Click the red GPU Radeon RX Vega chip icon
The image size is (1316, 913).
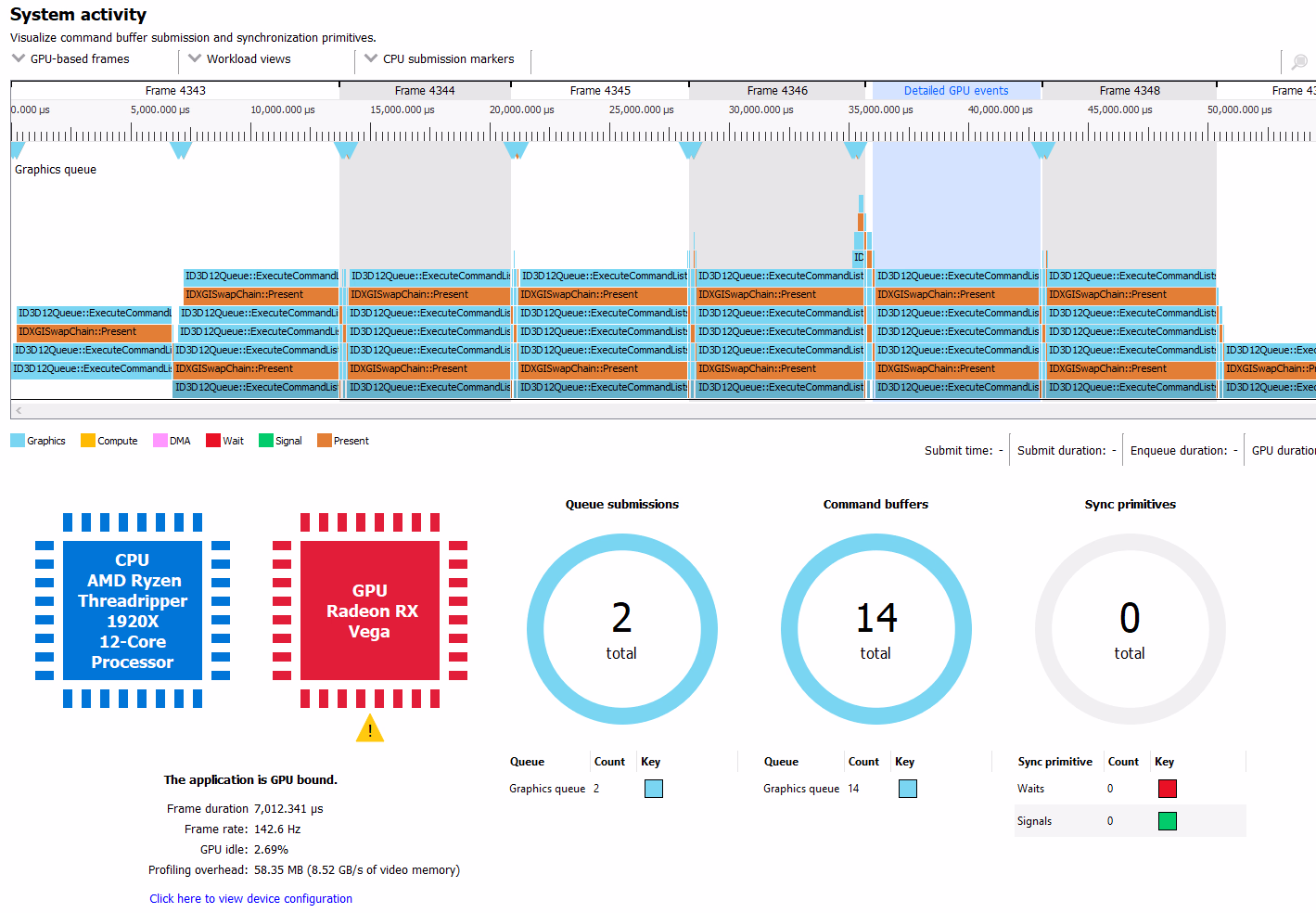tap(369, 611)
